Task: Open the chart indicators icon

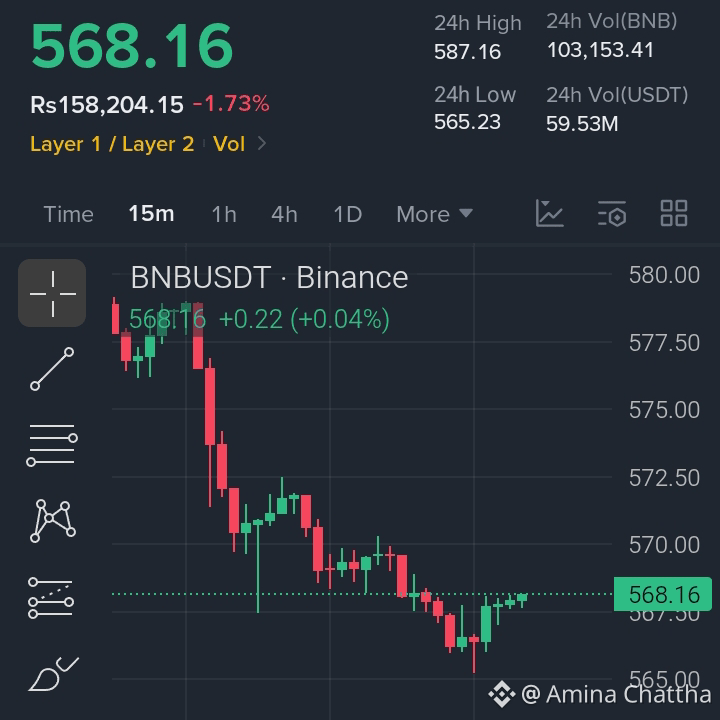Action: click(x=550, y=214)
